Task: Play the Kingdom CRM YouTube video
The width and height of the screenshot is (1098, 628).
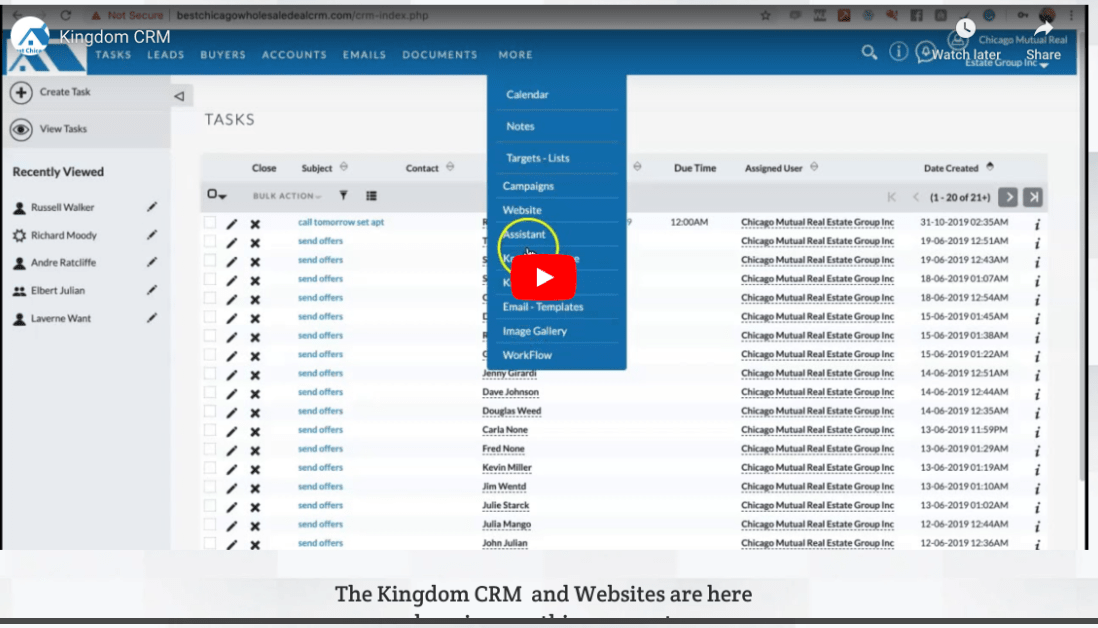Action: pos(543,277)
